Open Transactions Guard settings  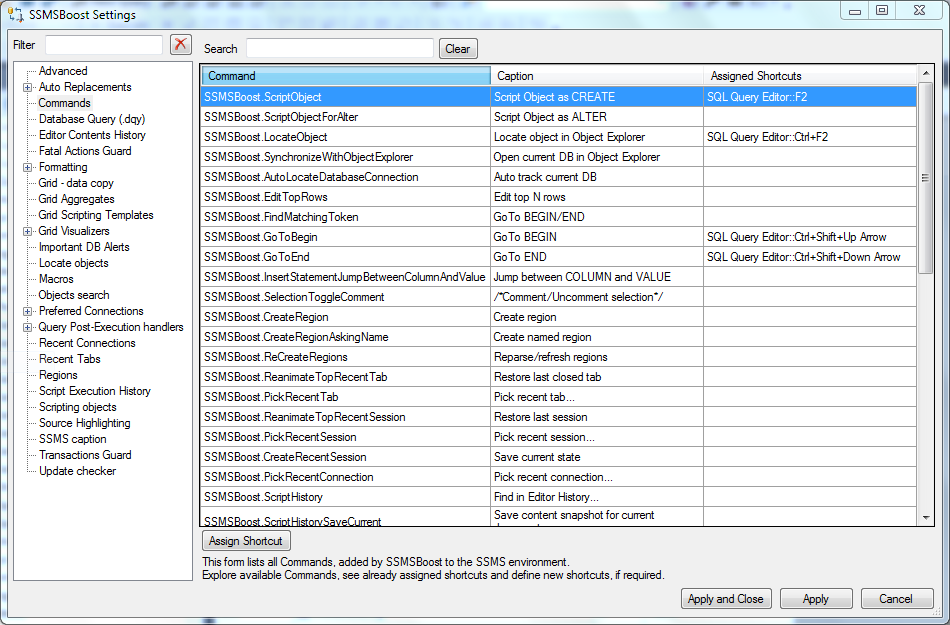click(85, 455)
